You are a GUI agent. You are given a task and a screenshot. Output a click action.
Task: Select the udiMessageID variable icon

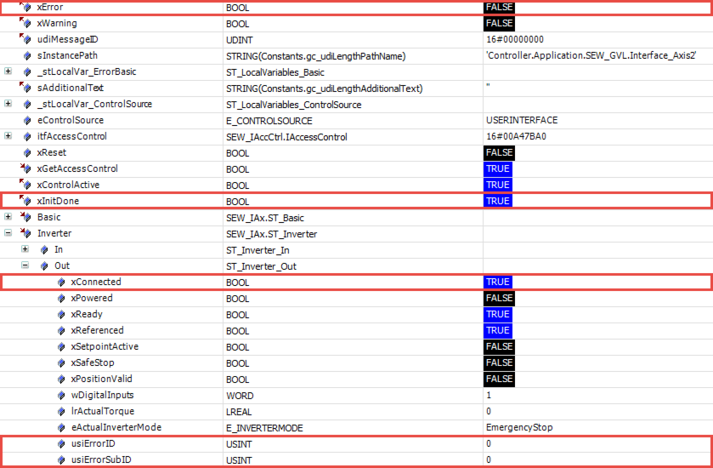(26, 39)
